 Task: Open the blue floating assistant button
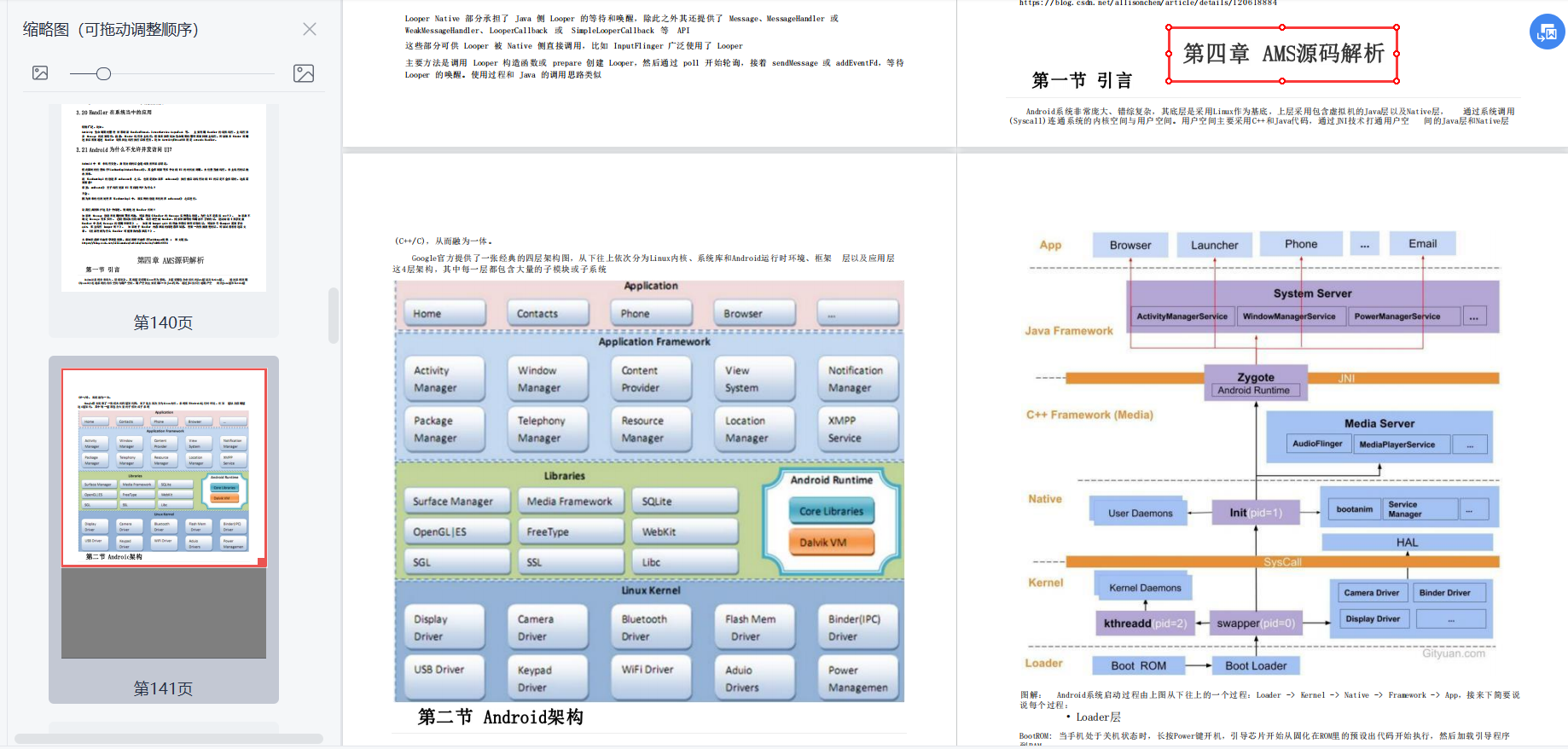1547,32
